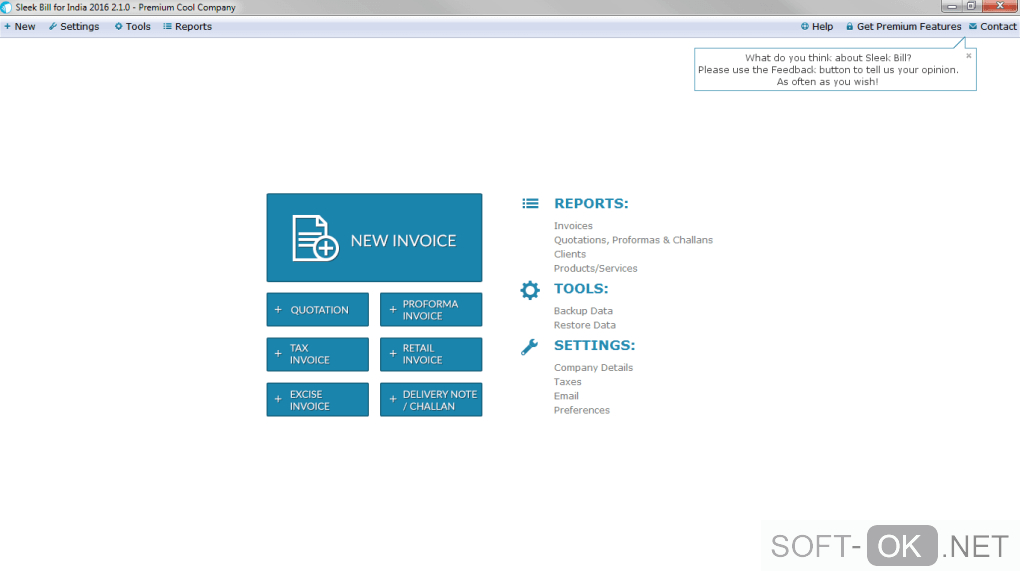This screenshot has height=571, width=1020.
Task: Click the SETTINGS: heading
Action: click(594, 345)
